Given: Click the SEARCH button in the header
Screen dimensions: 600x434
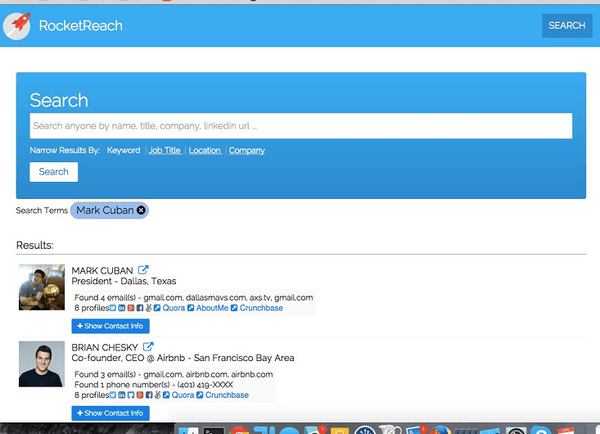Looking at the screenshot, I should [x=567, y=26].
